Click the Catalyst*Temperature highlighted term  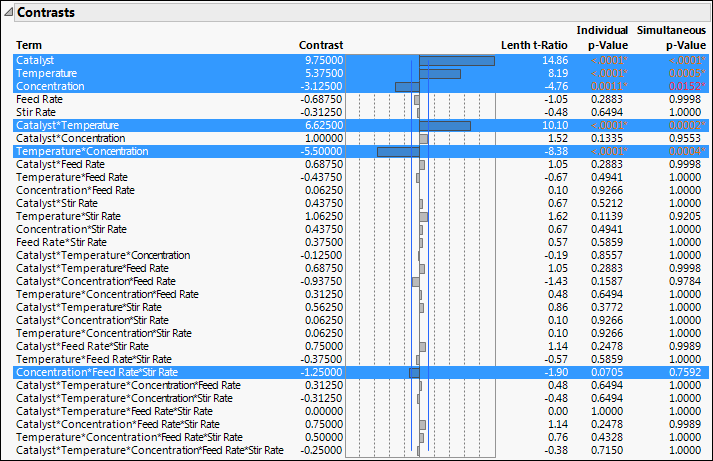click(67, 126)
